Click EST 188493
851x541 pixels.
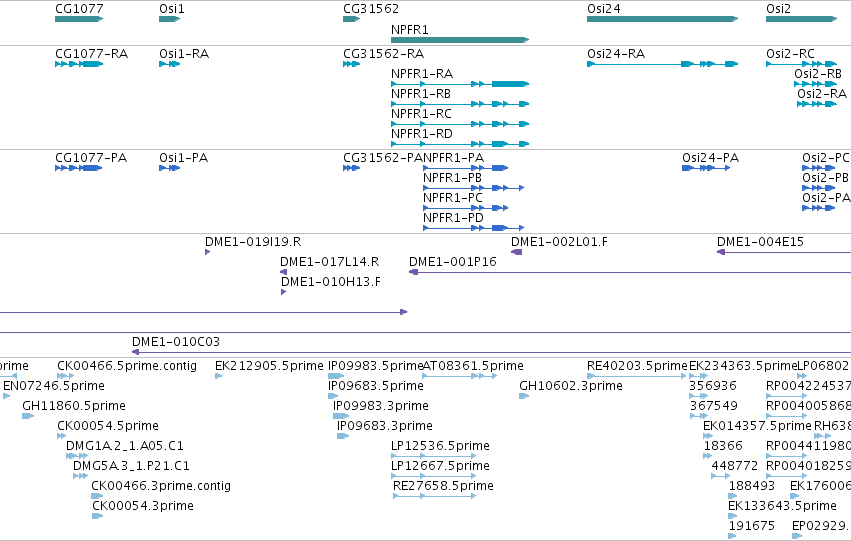coord(733,497)
